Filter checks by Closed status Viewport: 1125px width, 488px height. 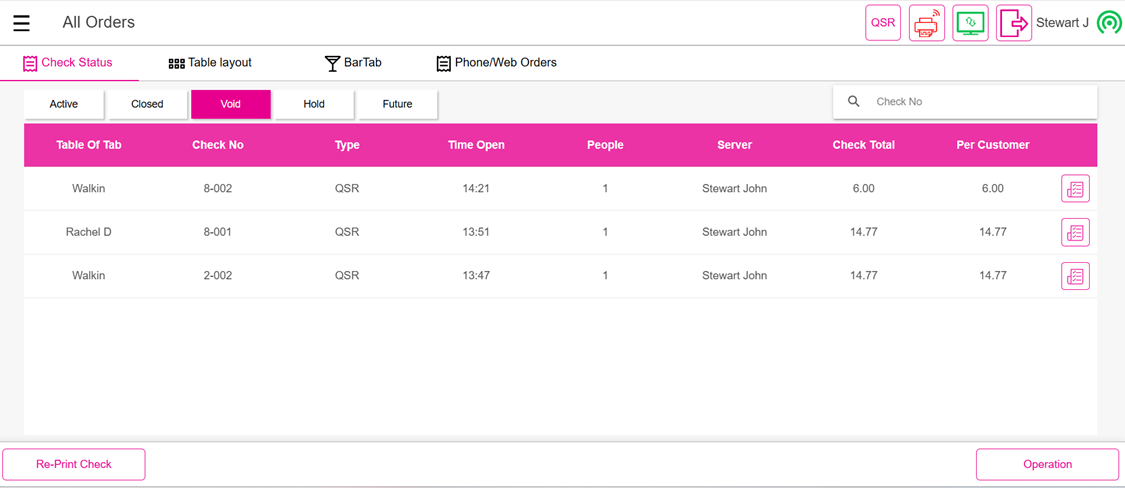point(147,104)
